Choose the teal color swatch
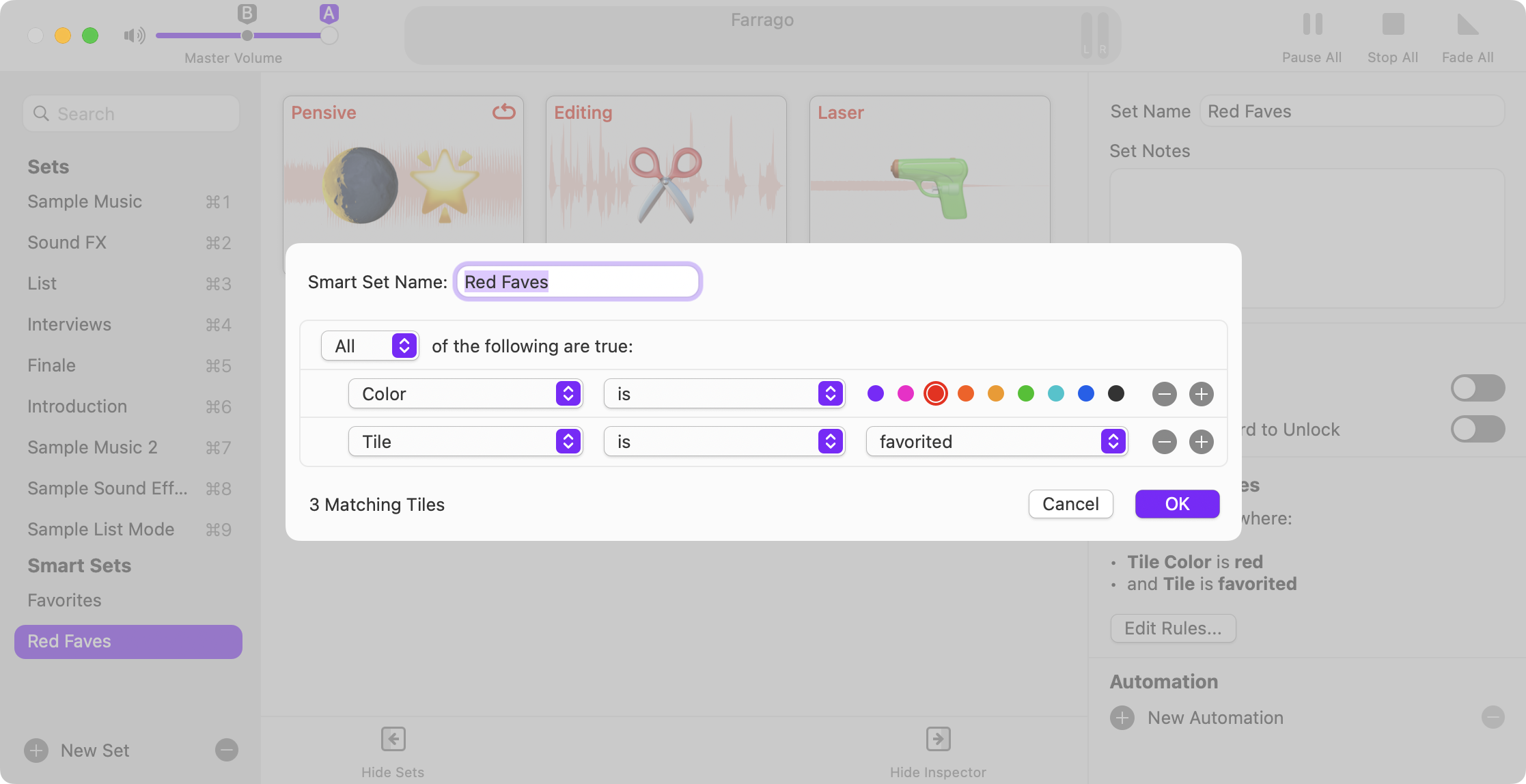 pos(1056,393)
